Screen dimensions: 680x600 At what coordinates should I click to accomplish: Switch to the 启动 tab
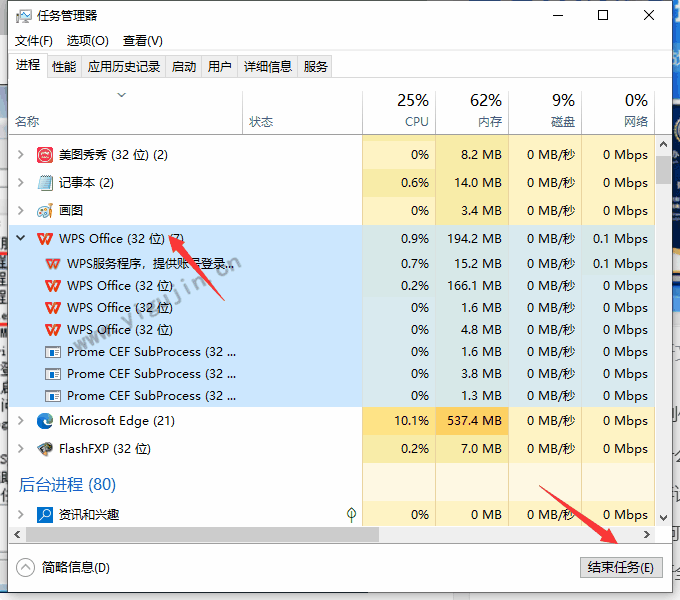tap(184, 67)
